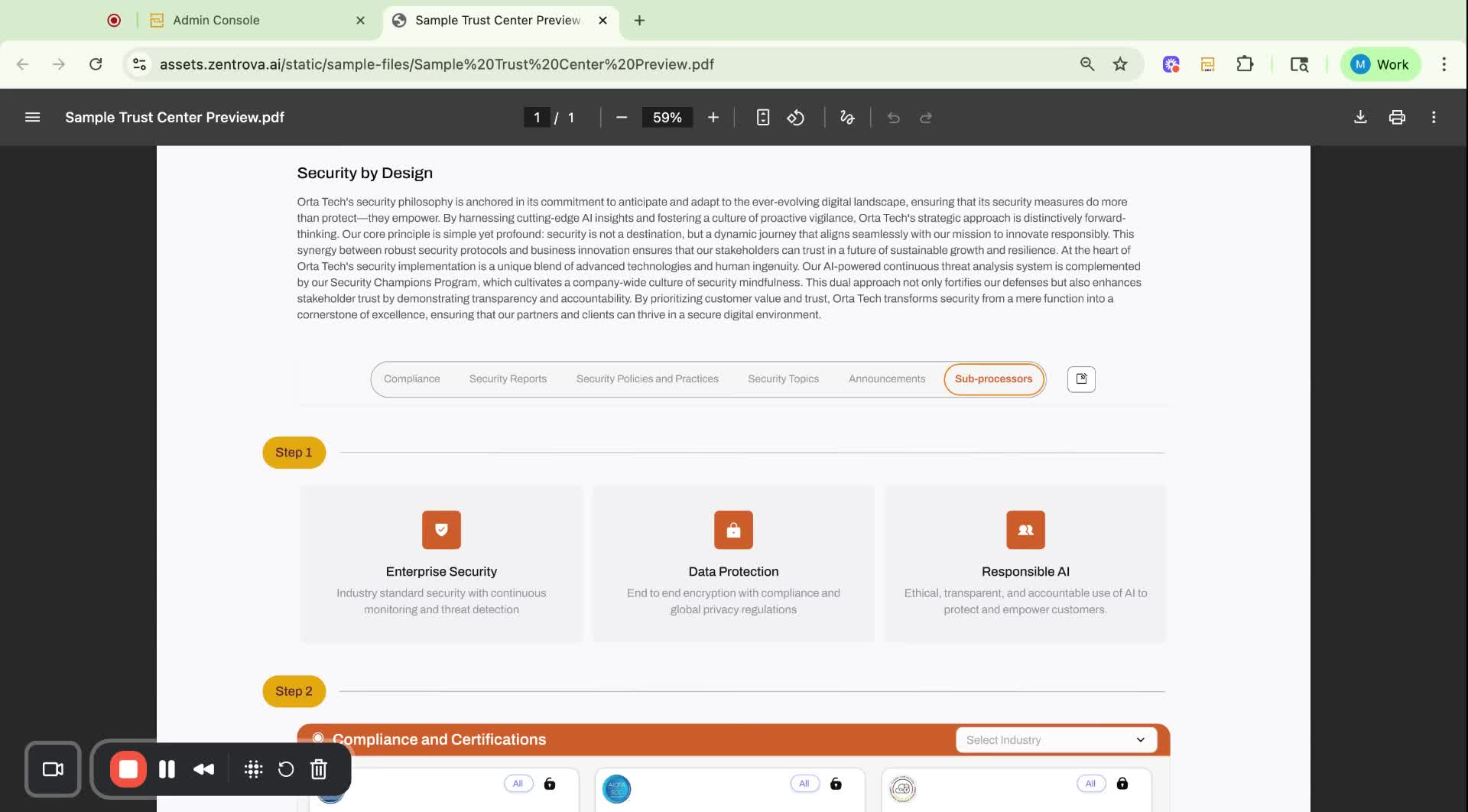Open the purple extension icon
Screen dimensions: 1468x812
tap(1171, 64)
